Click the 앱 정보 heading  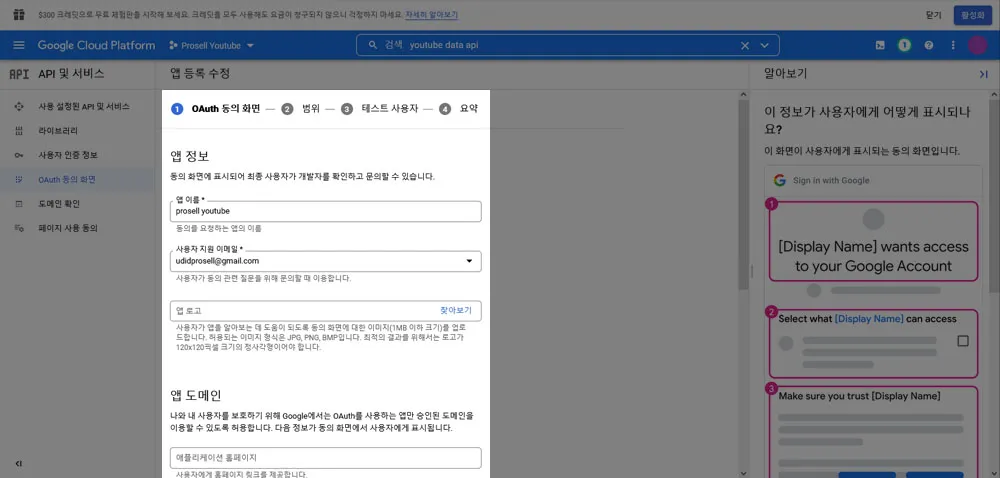point(190,156)
